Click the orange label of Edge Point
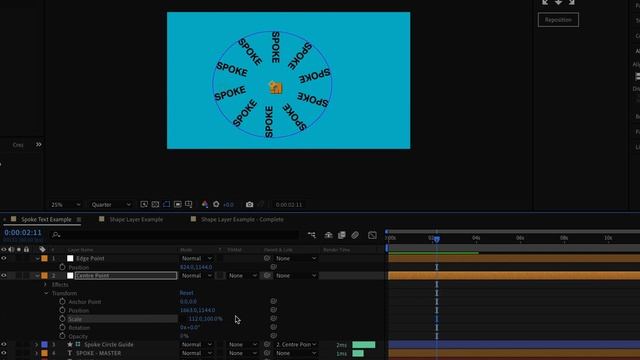Image resolution: width=640 pixels, height=360 pixels. (x=44, y=258)
